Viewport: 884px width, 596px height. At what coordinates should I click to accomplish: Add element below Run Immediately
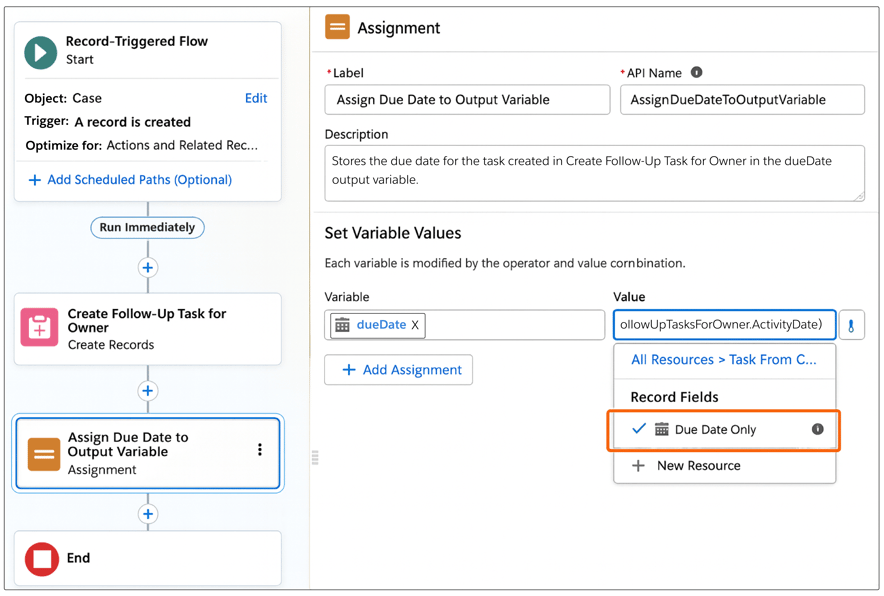coord(148,268)
